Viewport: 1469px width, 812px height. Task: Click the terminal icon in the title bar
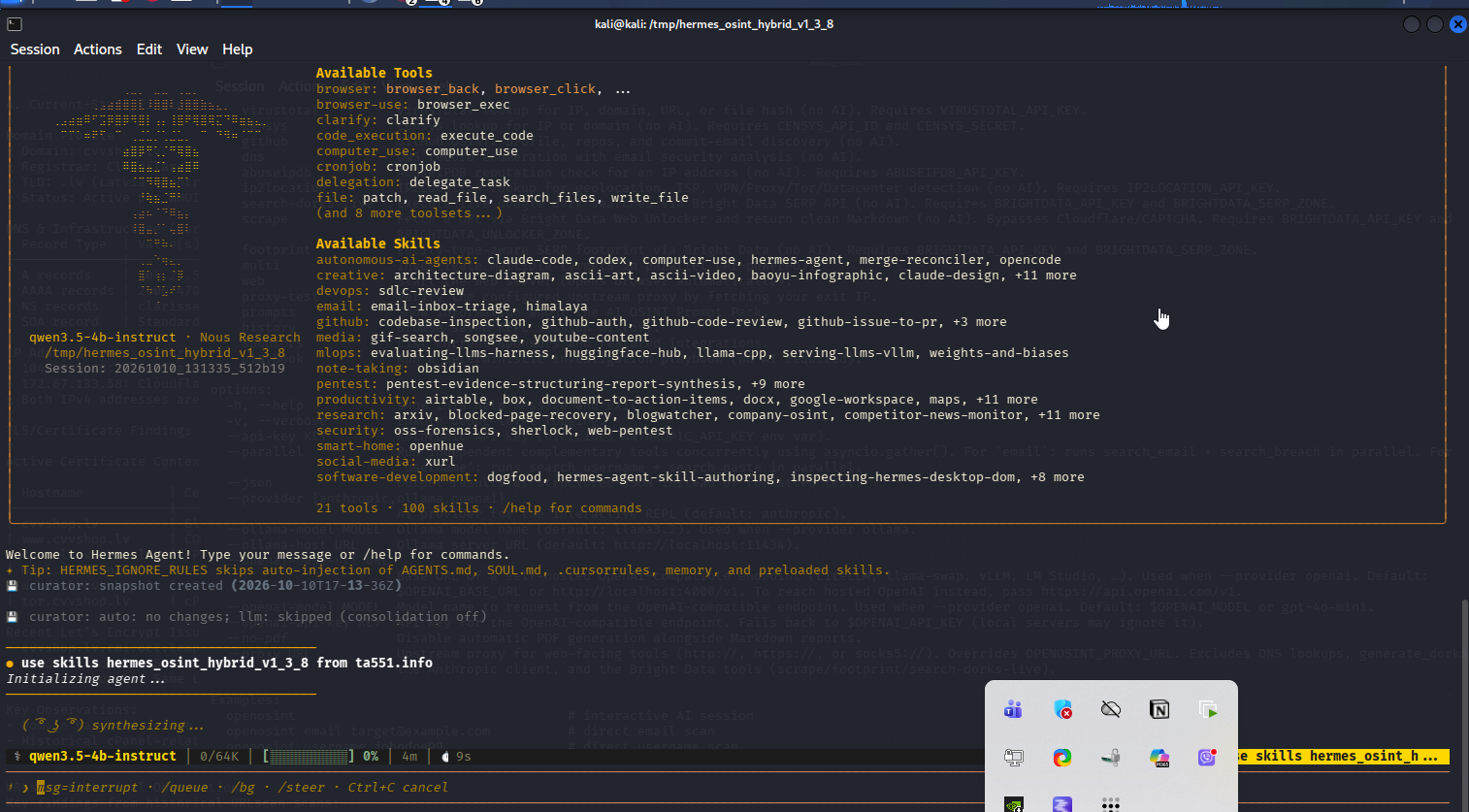pyautogui.click(x=15, y=24)
